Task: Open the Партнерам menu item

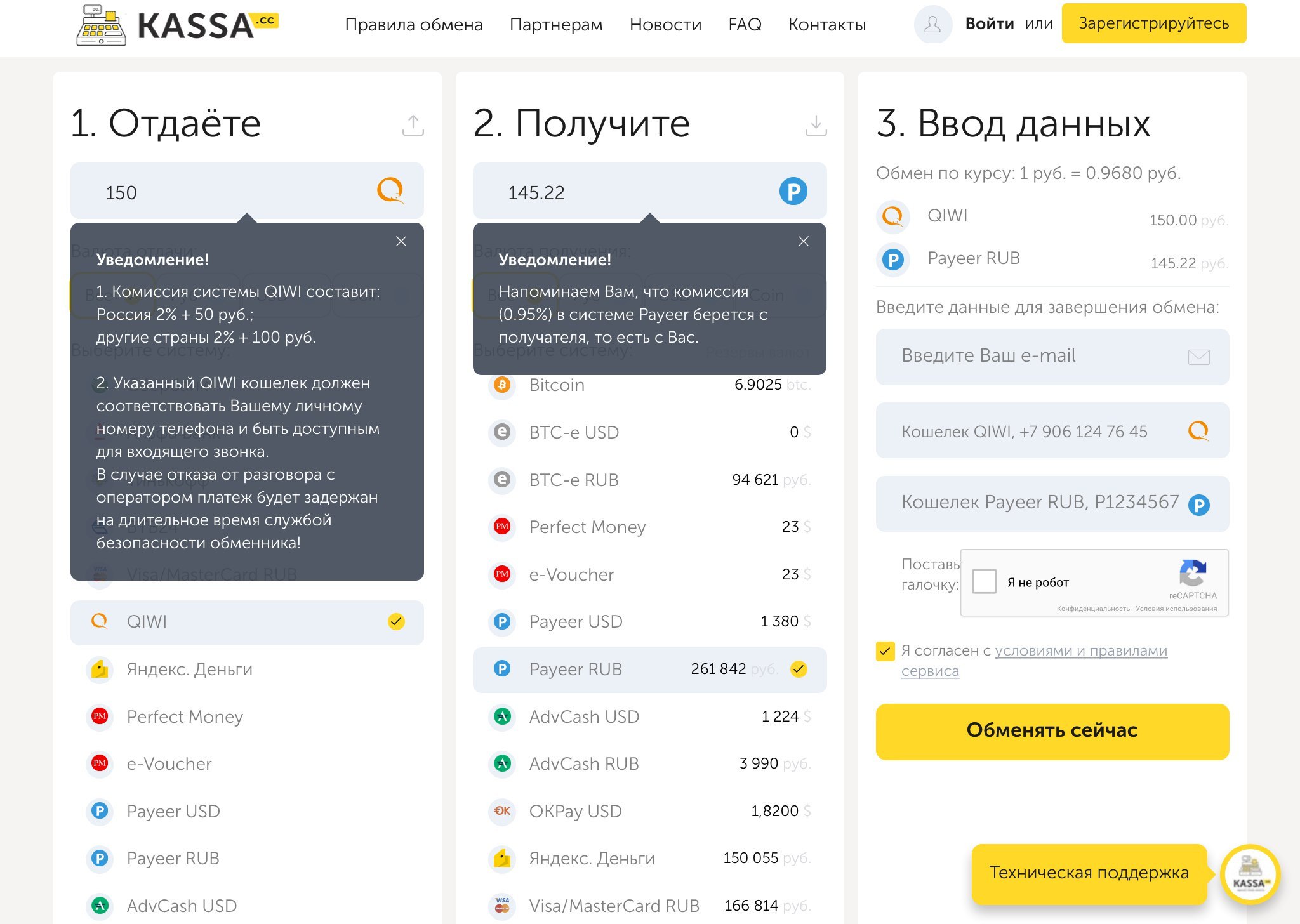Action: [556, 25]
